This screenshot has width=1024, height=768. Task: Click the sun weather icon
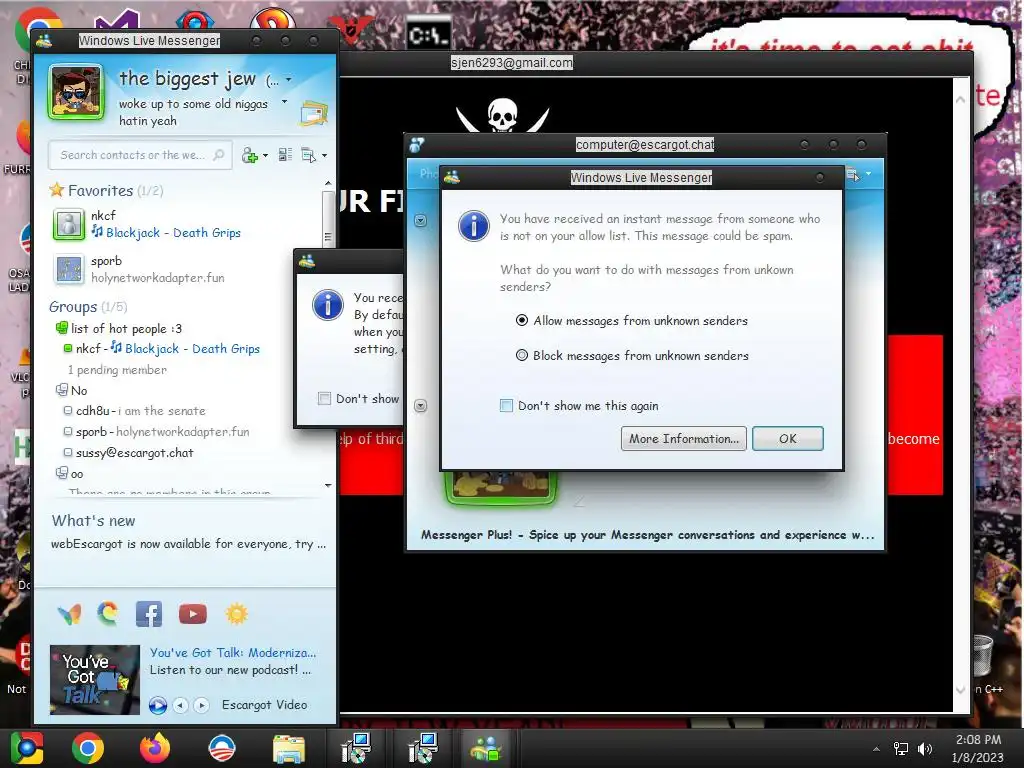pyautogui.click(x=236, y=614)
